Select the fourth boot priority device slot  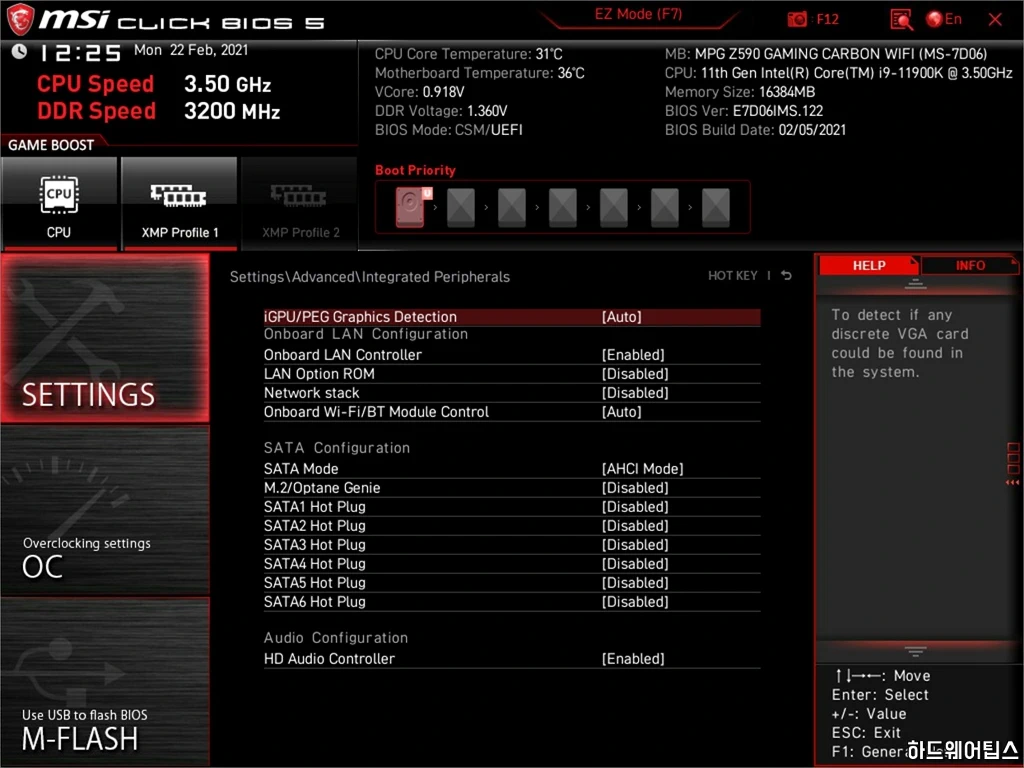point(562,208)
